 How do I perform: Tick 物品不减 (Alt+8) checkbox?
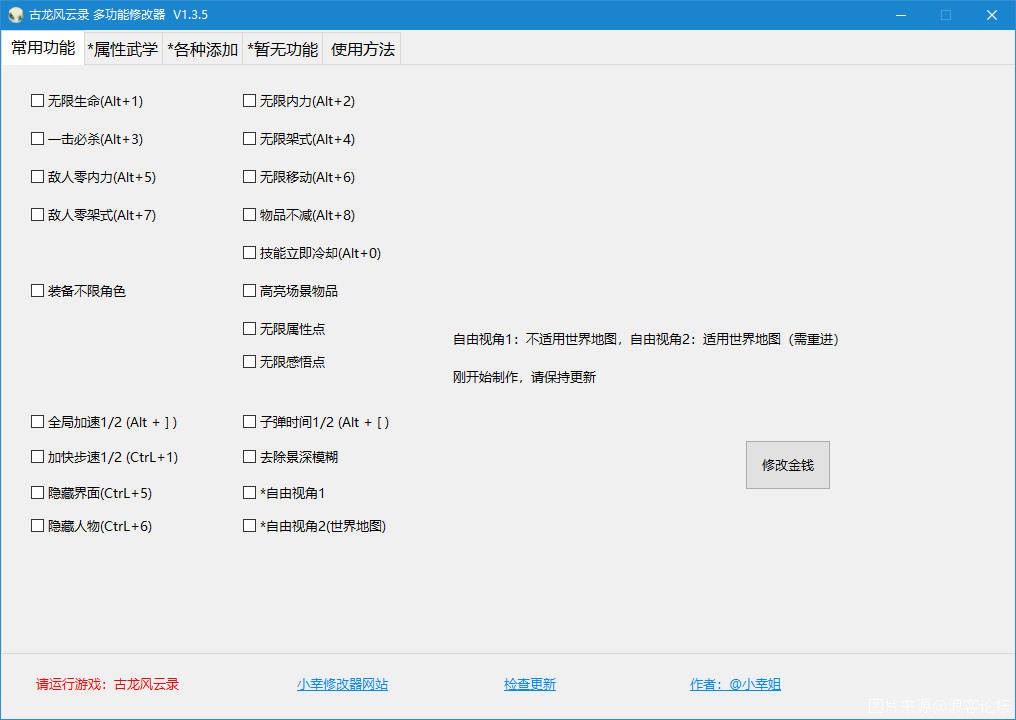pyautogui.click(x=250, y=215)
